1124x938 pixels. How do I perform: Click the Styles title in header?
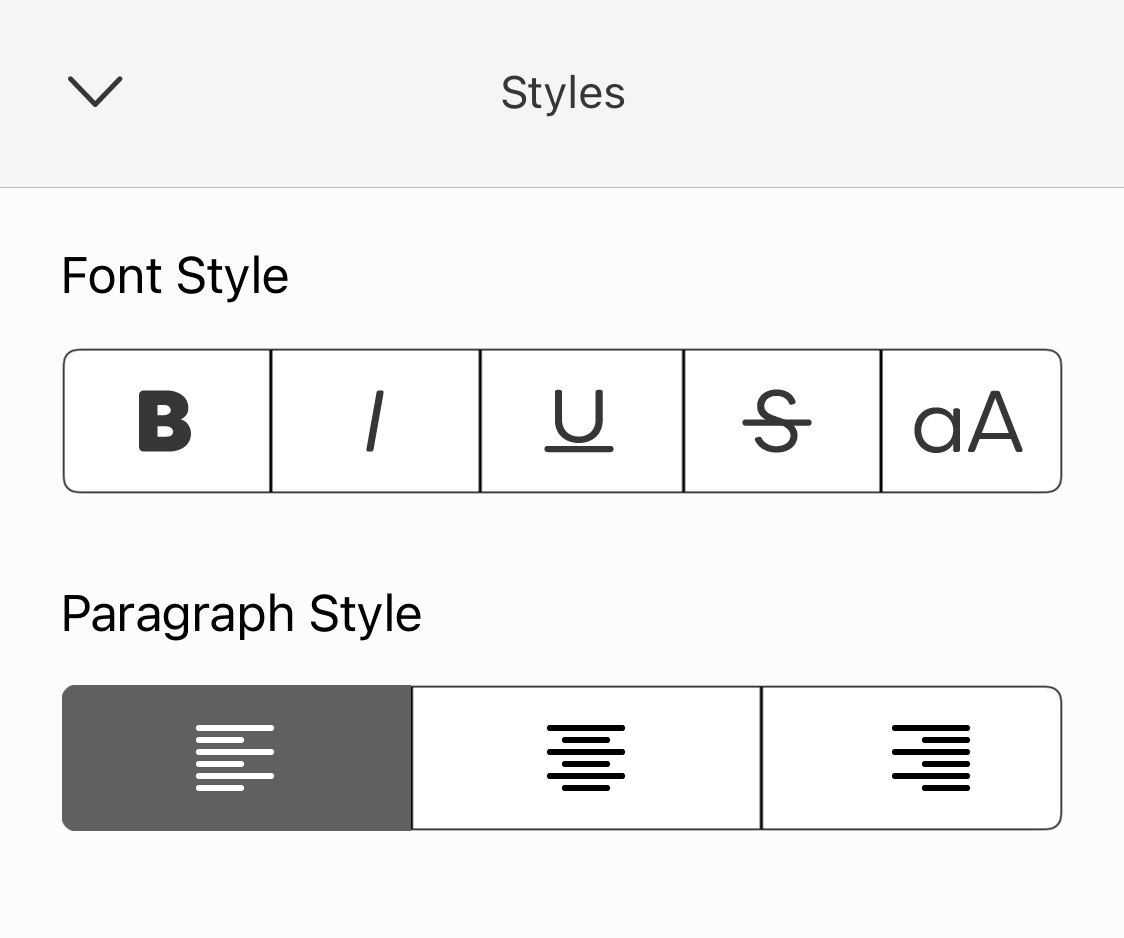tap(563, 93)
